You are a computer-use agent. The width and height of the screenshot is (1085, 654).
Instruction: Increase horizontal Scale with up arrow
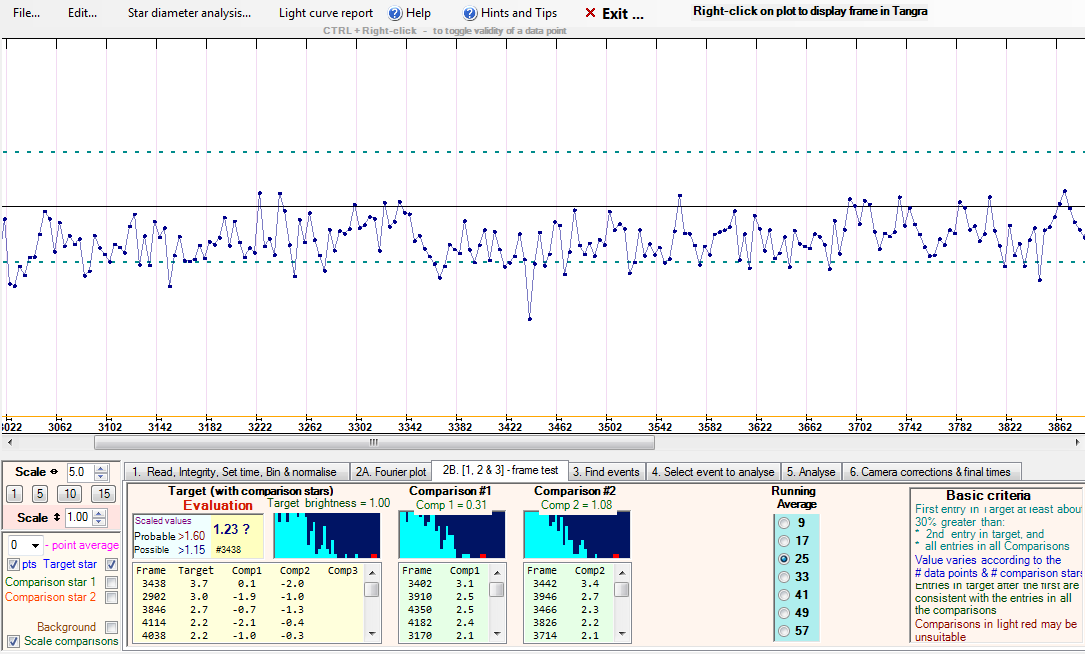[100, 467]
